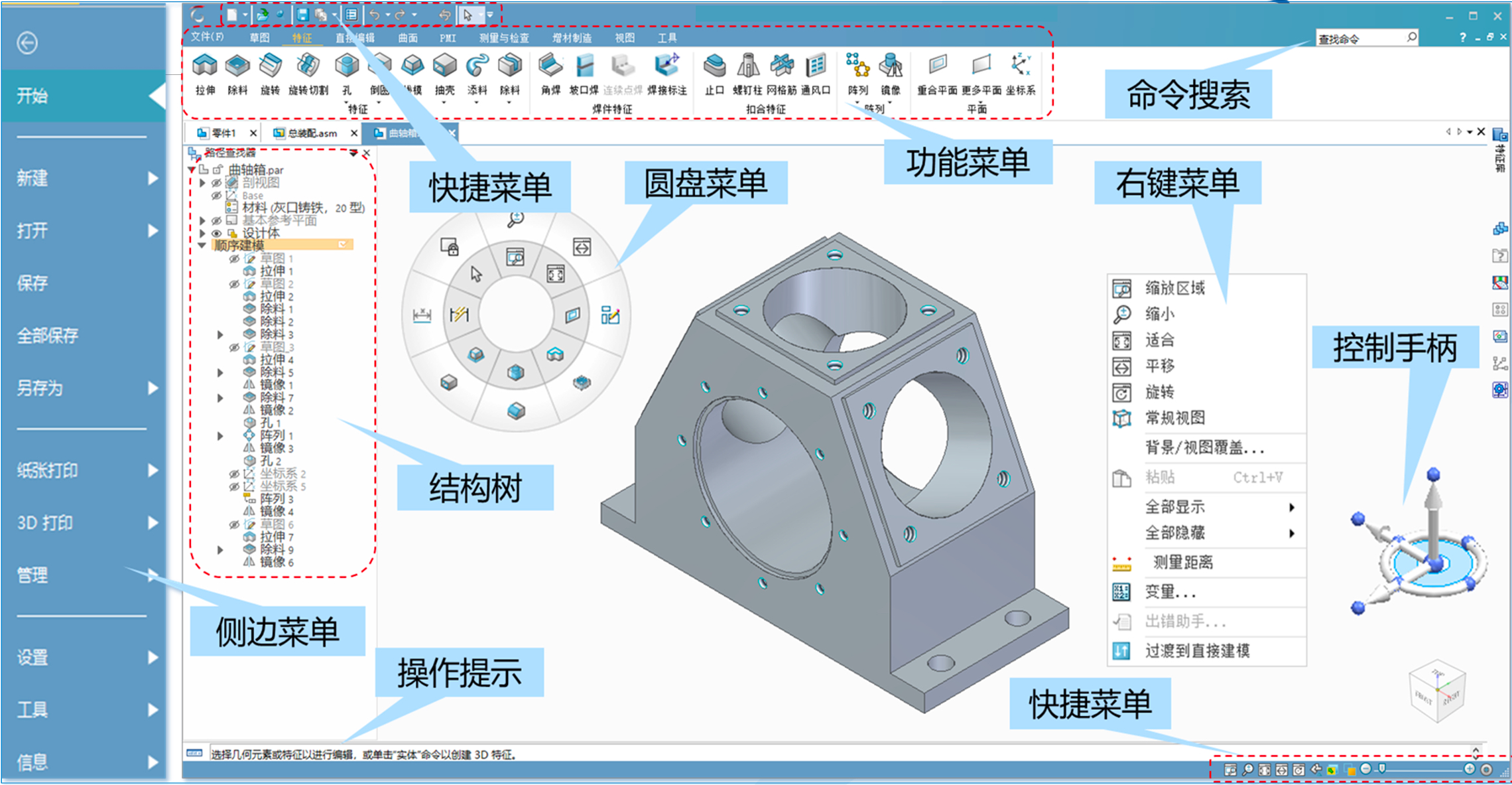Adjust the zoom slider in status bar
1512x785 pixels.
(x=1382, y=769)
